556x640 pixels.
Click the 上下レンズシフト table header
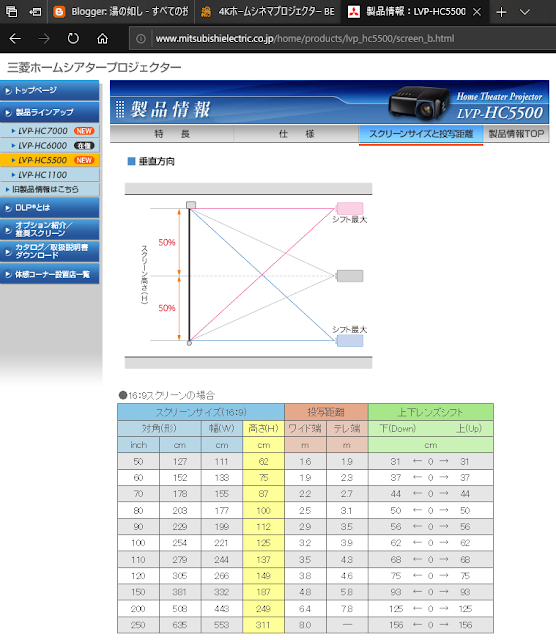click(x=431, y=412)
